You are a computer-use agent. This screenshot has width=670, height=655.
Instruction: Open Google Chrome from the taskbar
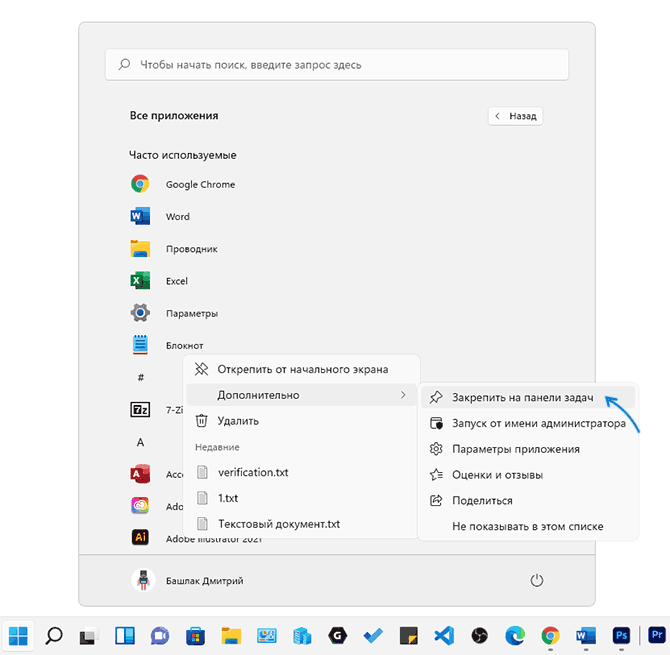(x=550, y=636)
